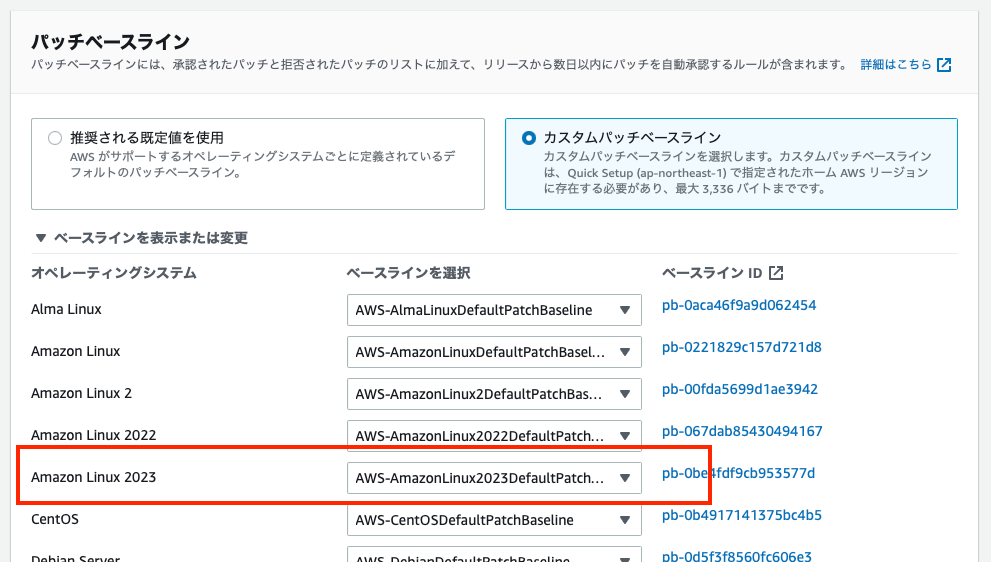Screen dimensions: 991x562
Task: Click the オペレーティングシステム column header
Action: 114,273
